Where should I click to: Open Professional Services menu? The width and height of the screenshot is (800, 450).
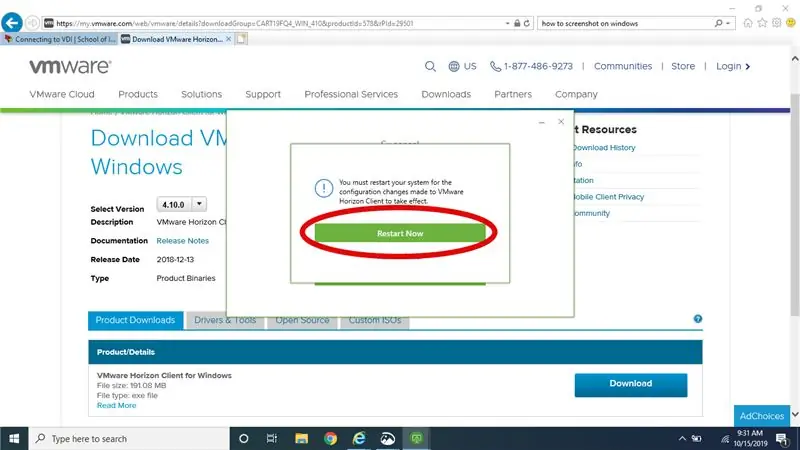click(x=351, y=94)
